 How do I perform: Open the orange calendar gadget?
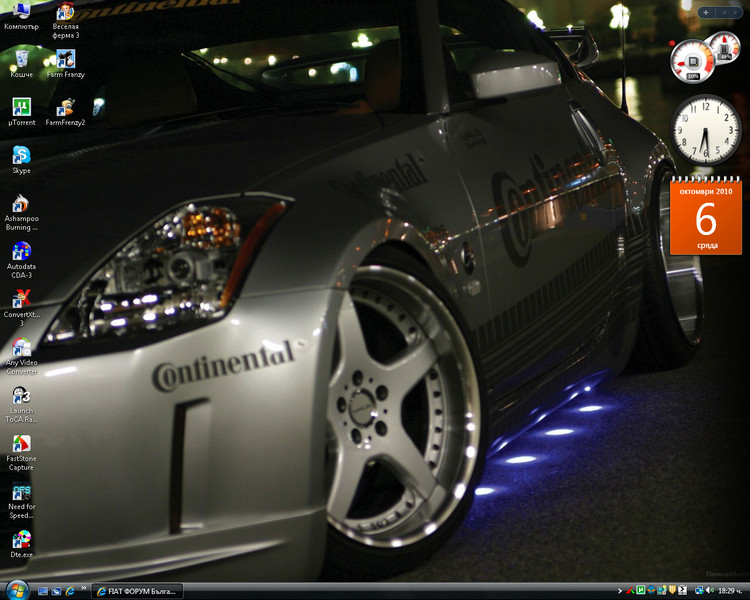705,217
